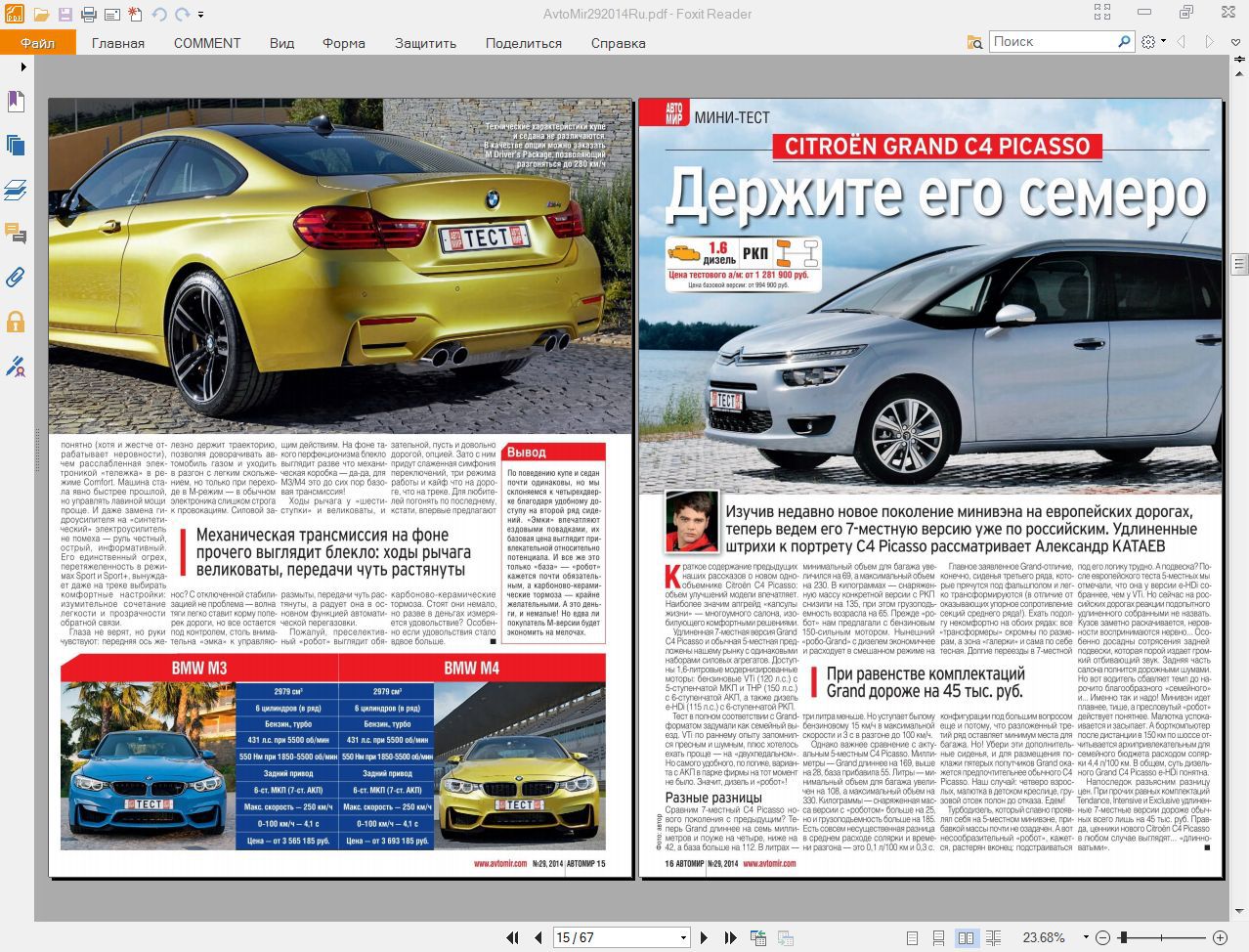Switch to the Защитить tab
Screen dimensions: 1249x952
[x=426, y=43]
